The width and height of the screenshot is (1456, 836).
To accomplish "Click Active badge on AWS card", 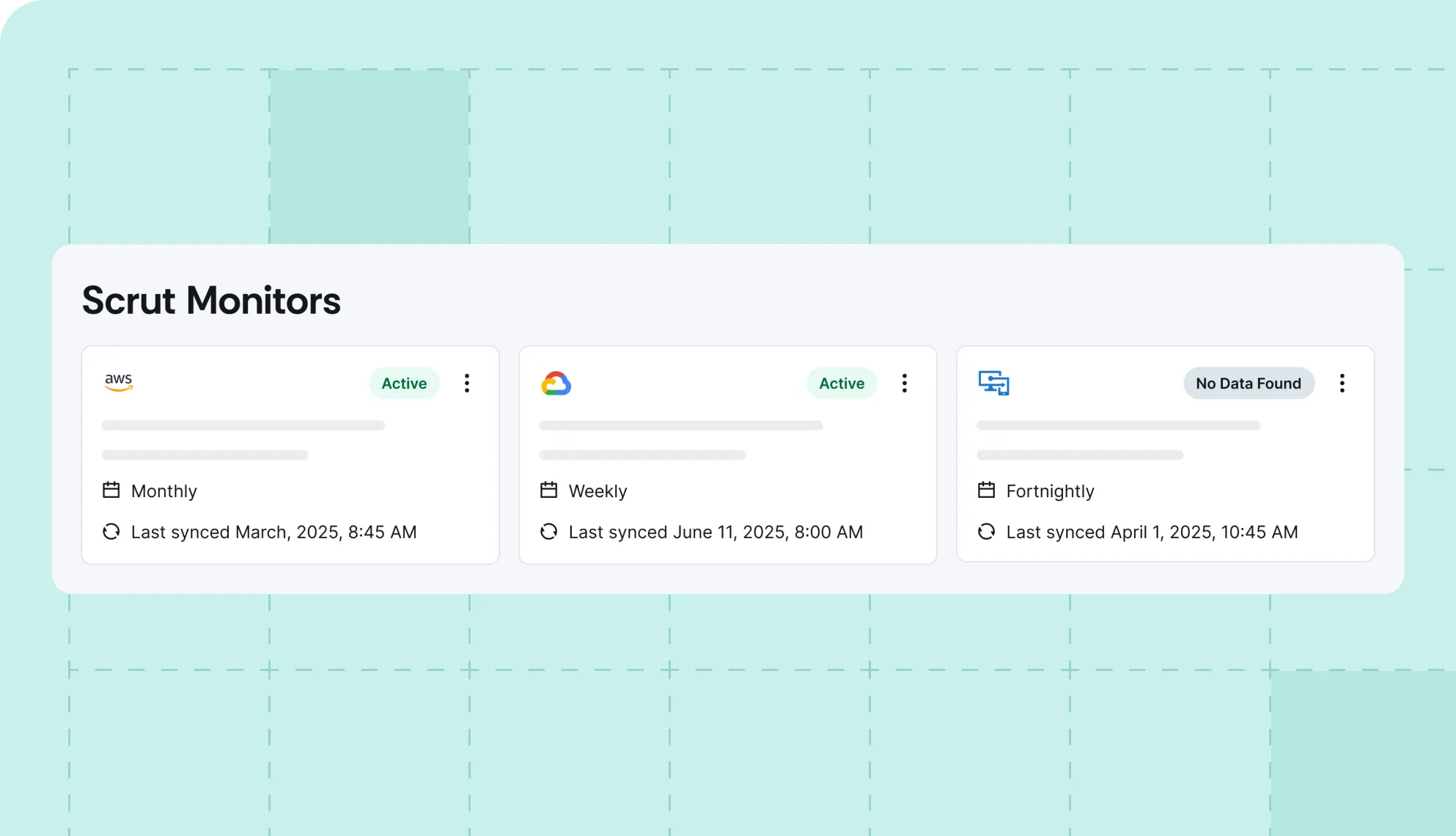I will (x=404, y=384).
